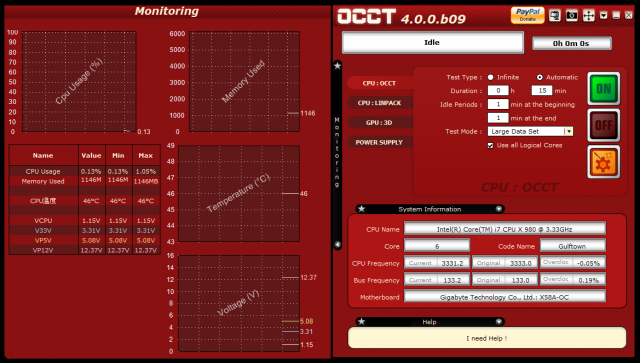Viewport: 640px width, 363px height.
Task: Select the Automatic test type
Action: click(x=540, y=77)
